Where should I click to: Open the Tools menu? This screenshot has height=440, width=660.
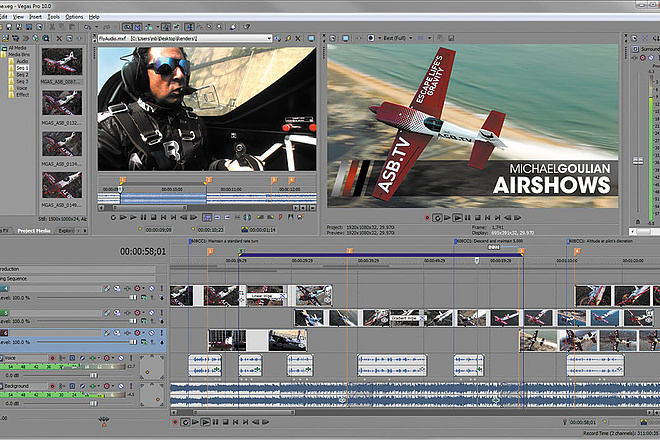[x=53, y=17]
